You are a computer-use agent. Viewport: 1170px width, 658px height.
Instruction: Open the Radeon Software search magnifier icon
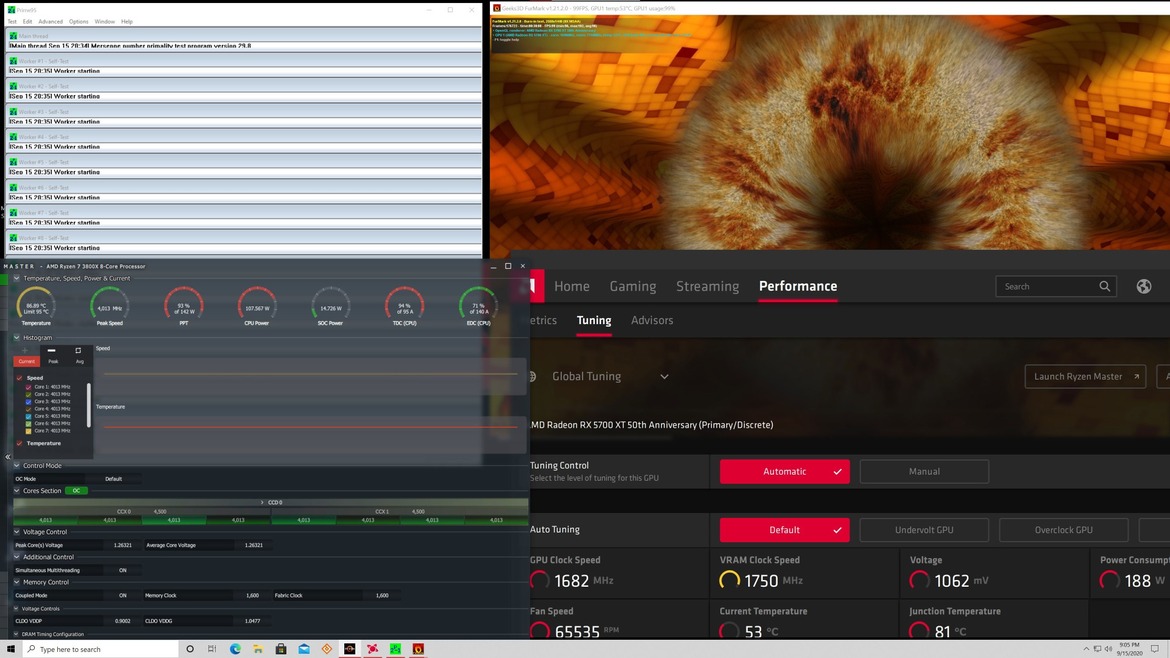(1104, 286)
